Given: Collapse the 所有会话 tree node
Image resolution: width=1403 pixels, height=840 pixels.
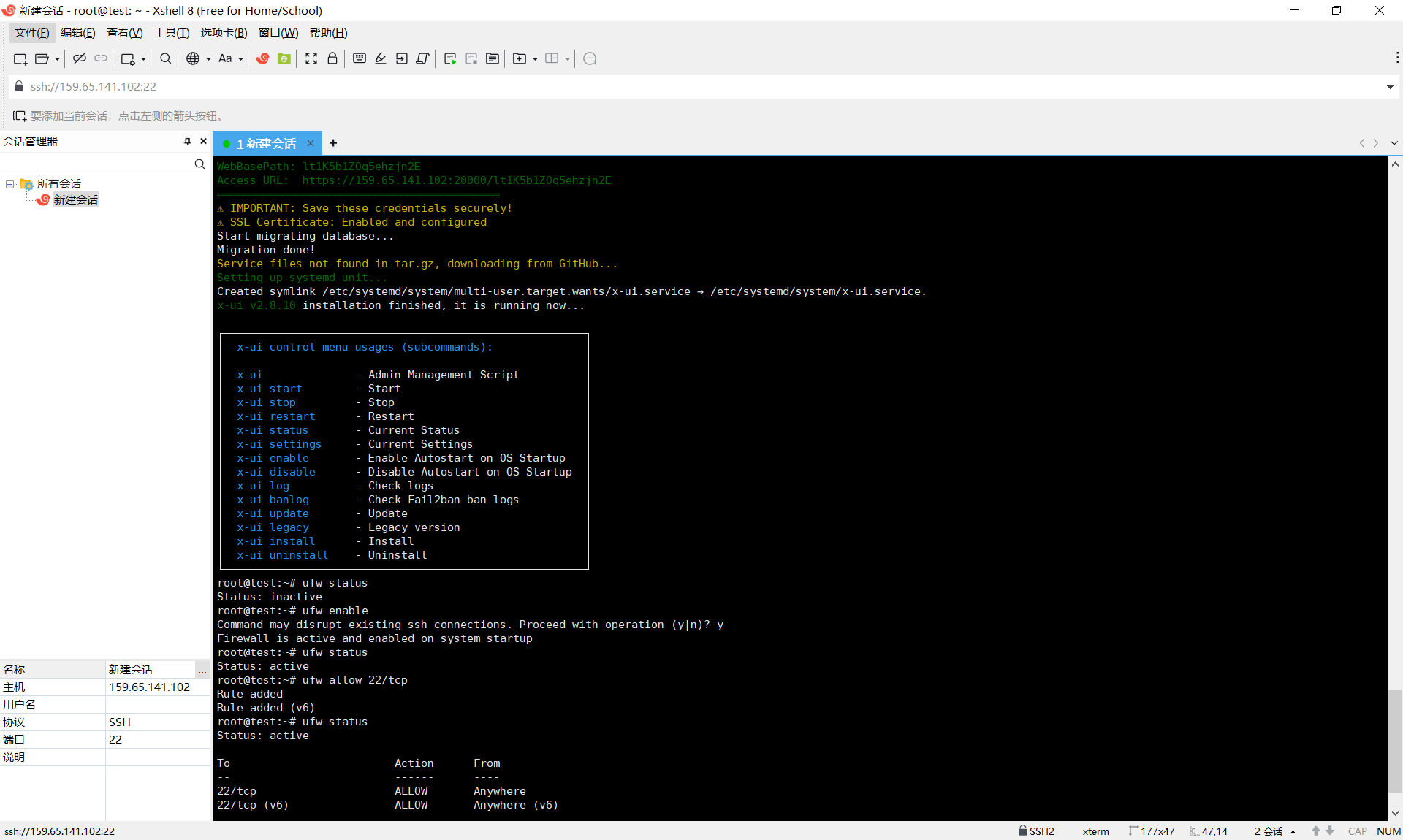Looking at the screenshot, I should coord(10,184).
